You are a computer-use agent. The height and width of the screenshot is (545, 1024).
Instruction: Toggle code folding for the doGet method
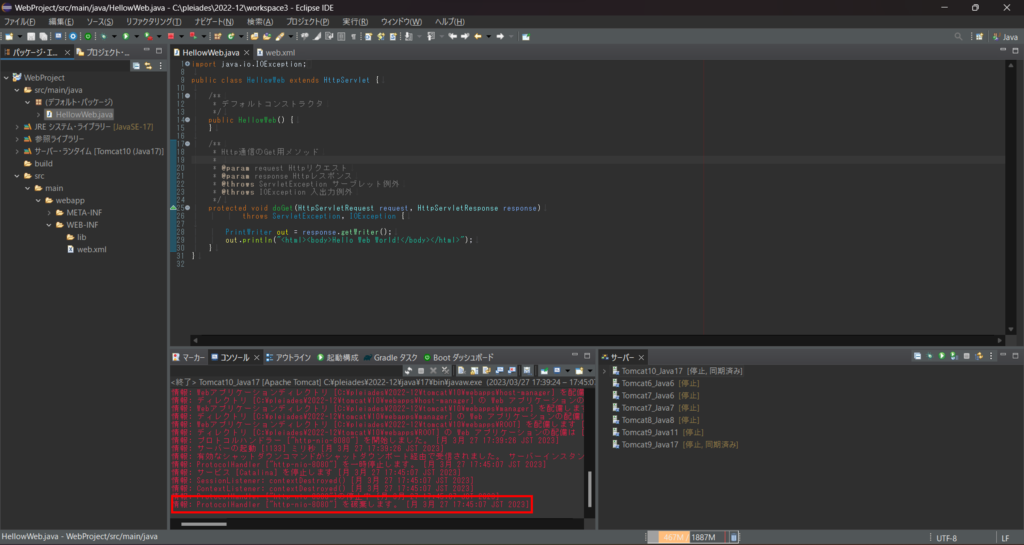click(x=186, y=208)
